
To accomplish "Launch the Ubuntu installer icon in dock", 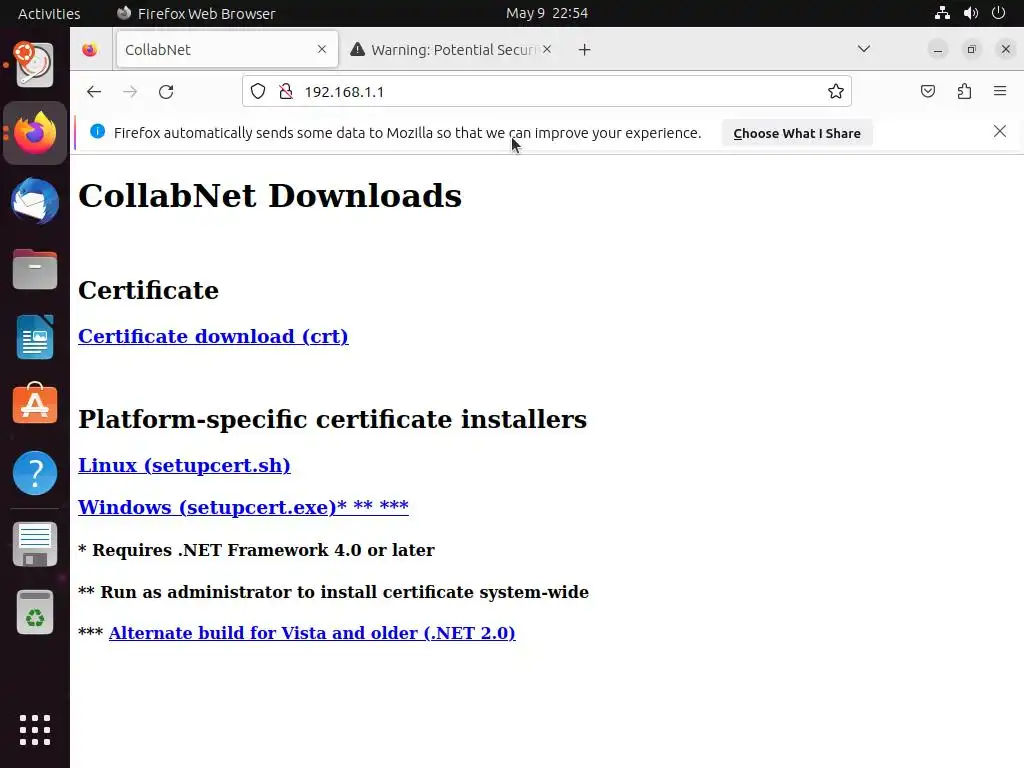I will pos(35,65).
